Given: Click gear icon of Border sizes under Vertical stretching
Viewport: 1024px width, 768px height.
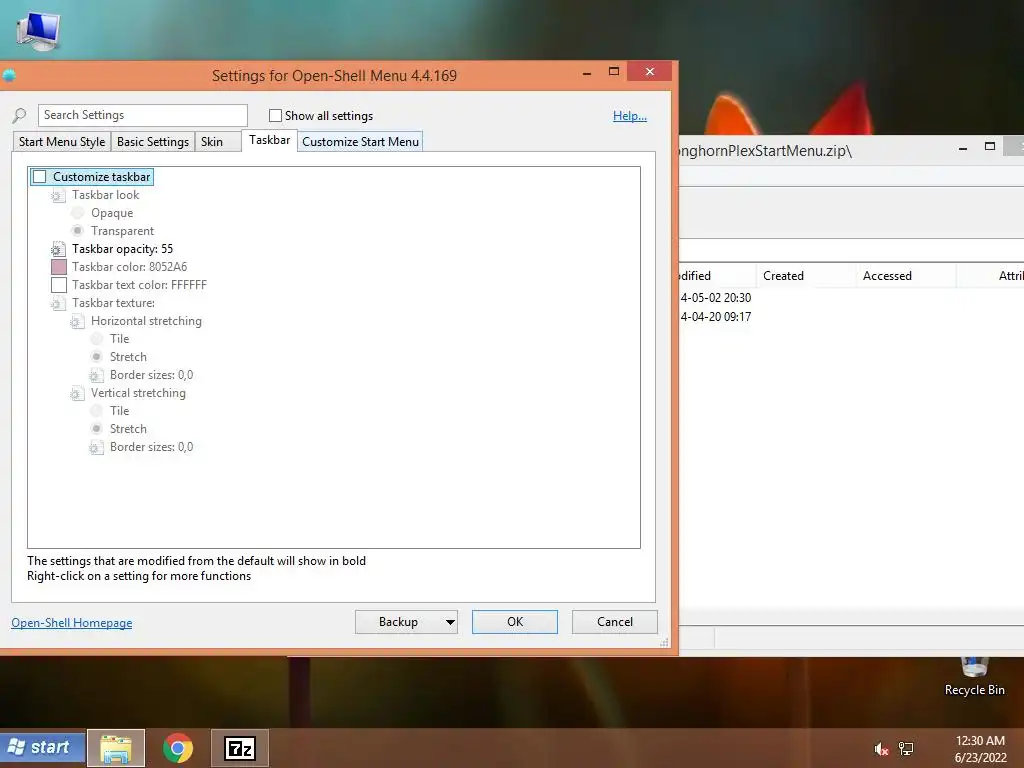Looking at the screenshot, I should 97,447.
